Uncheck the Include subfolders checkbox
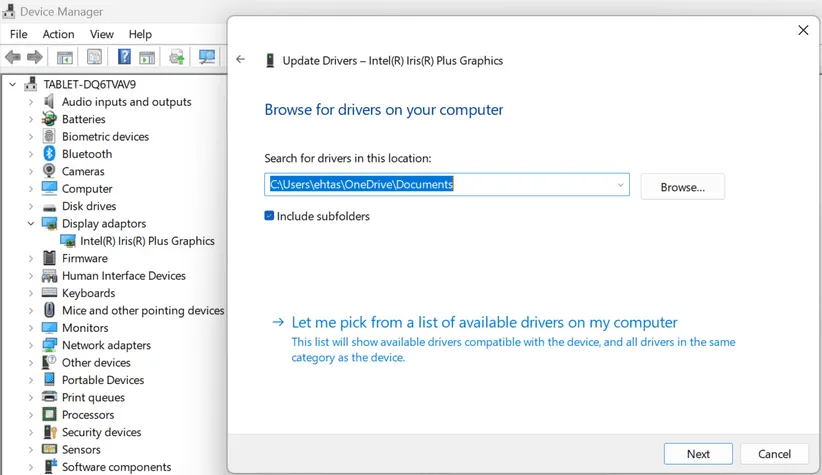This screenshot has height=475, width=822. (x=269, y=216)
